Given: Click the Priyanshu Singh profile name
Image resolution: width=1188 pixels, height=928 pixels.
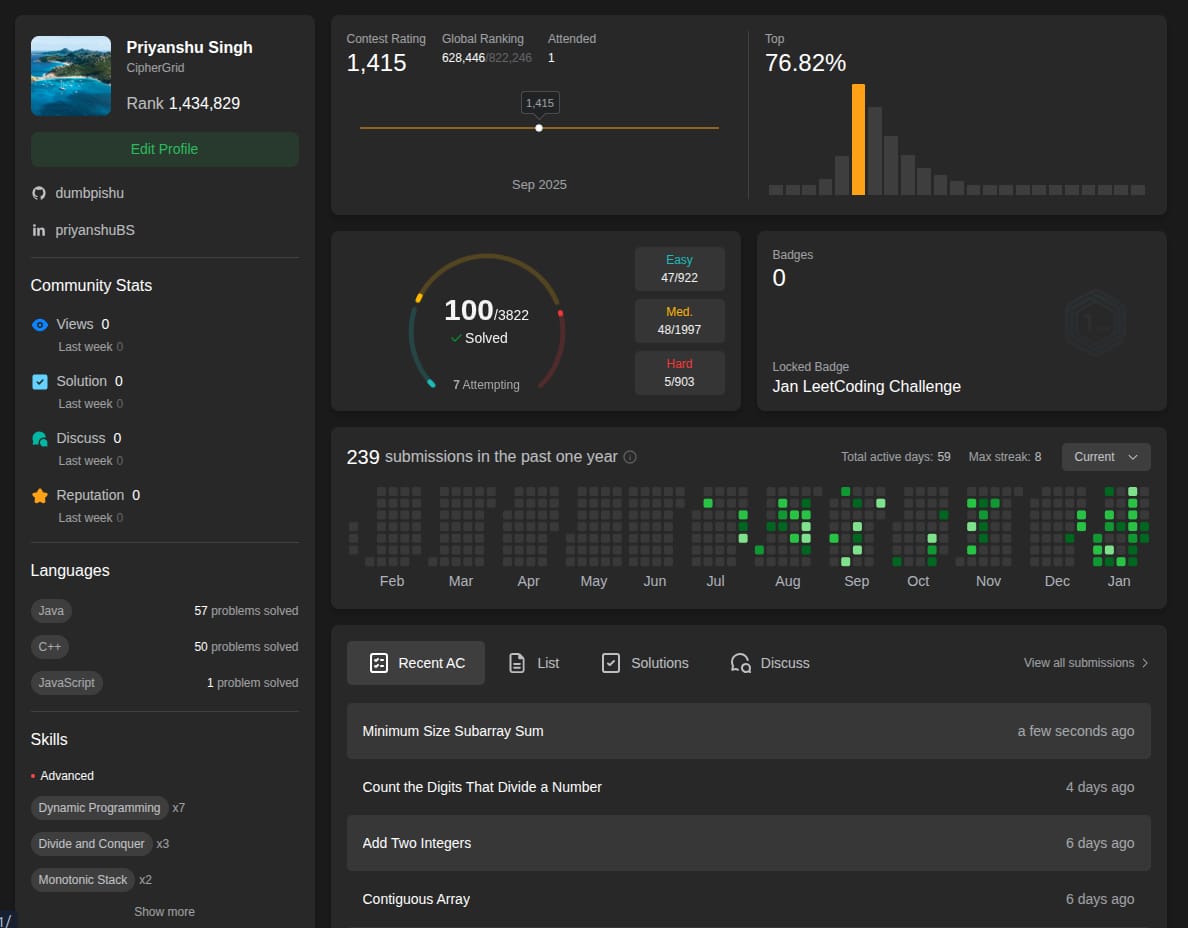Looking at the screenshot, I should [x=189, y=47].
